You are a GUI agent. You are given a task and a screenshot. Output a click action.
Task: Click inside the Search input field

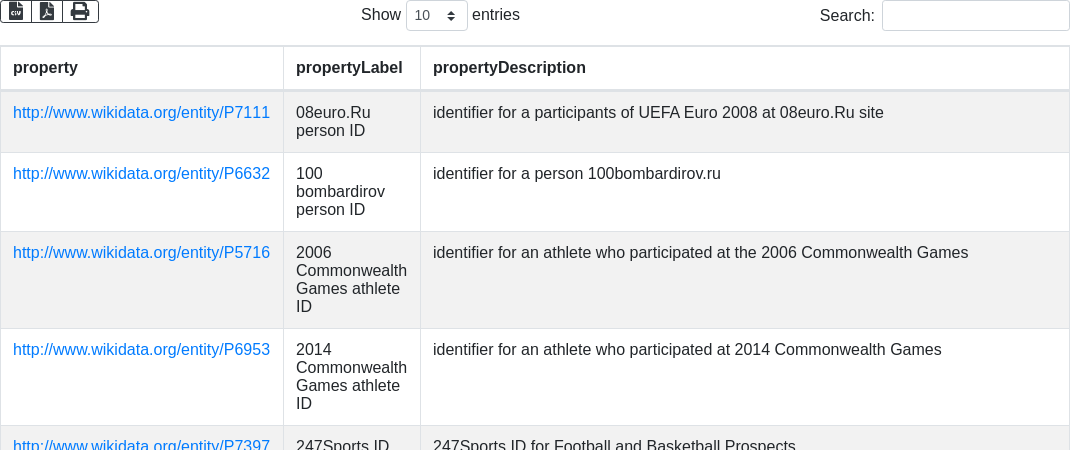tap(975, 16)
